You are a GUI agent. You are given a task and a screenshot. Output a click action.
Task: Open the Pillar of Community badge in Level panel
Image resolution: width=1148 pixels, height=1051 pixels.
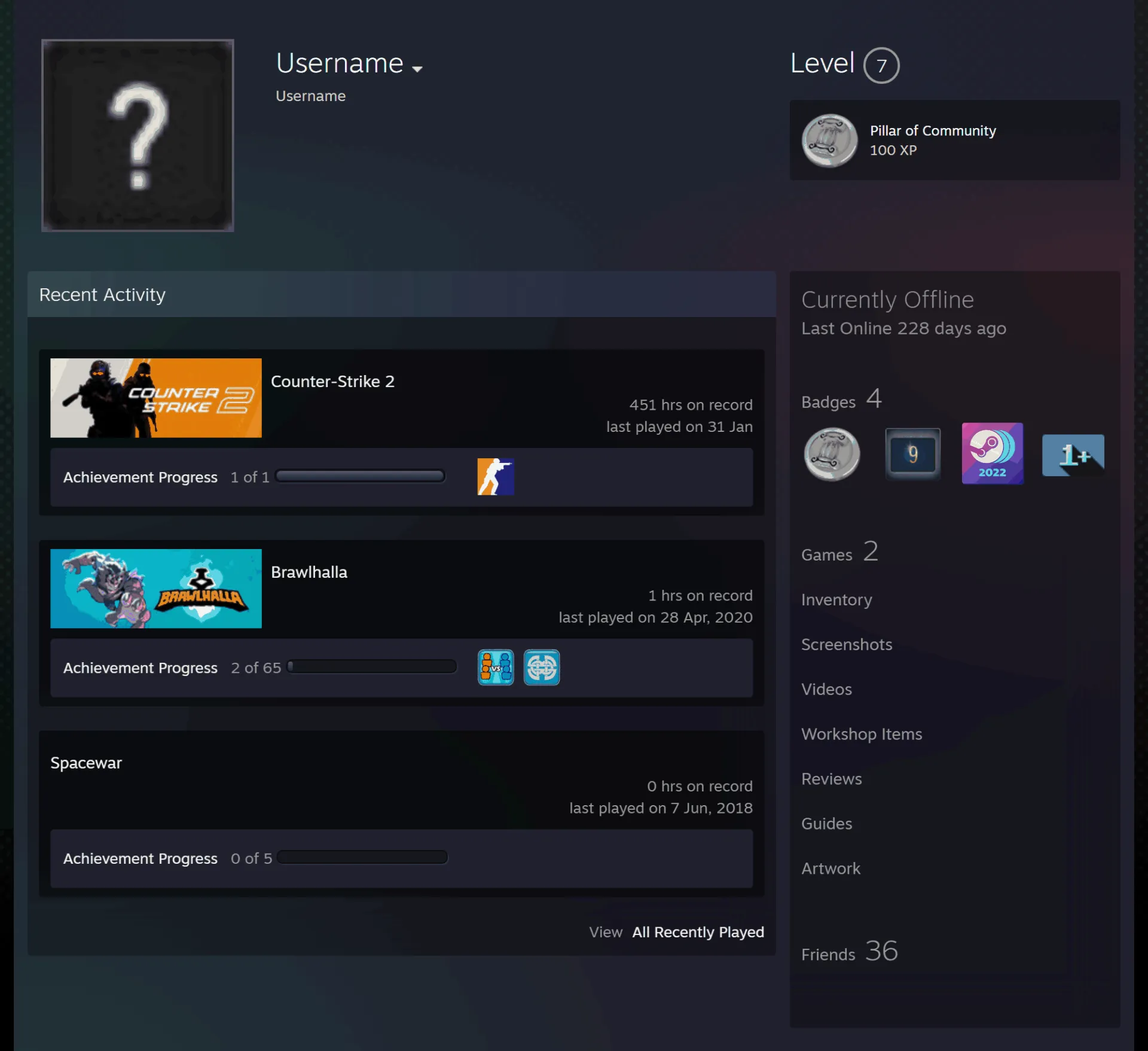pos(829,141)
